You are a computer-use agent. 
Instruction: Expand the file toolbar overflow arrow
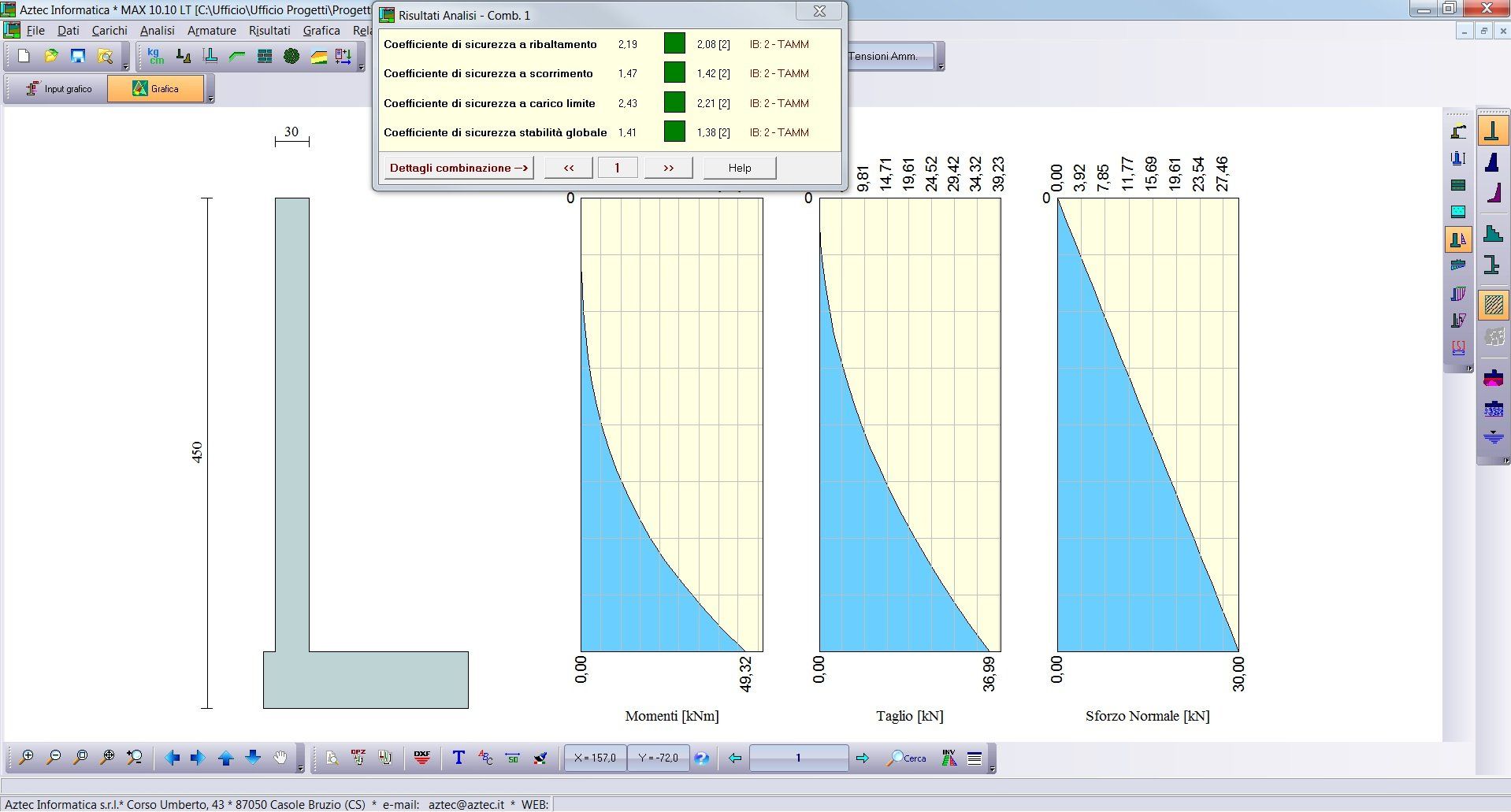[x=126, y=67]
